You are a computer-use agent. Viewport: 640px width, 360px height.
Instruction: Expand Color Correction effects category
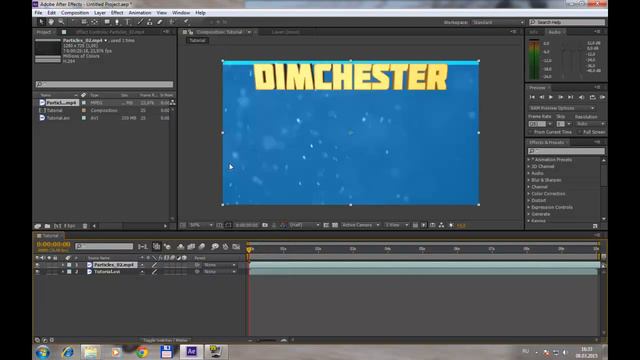click(x=529, y=193)
